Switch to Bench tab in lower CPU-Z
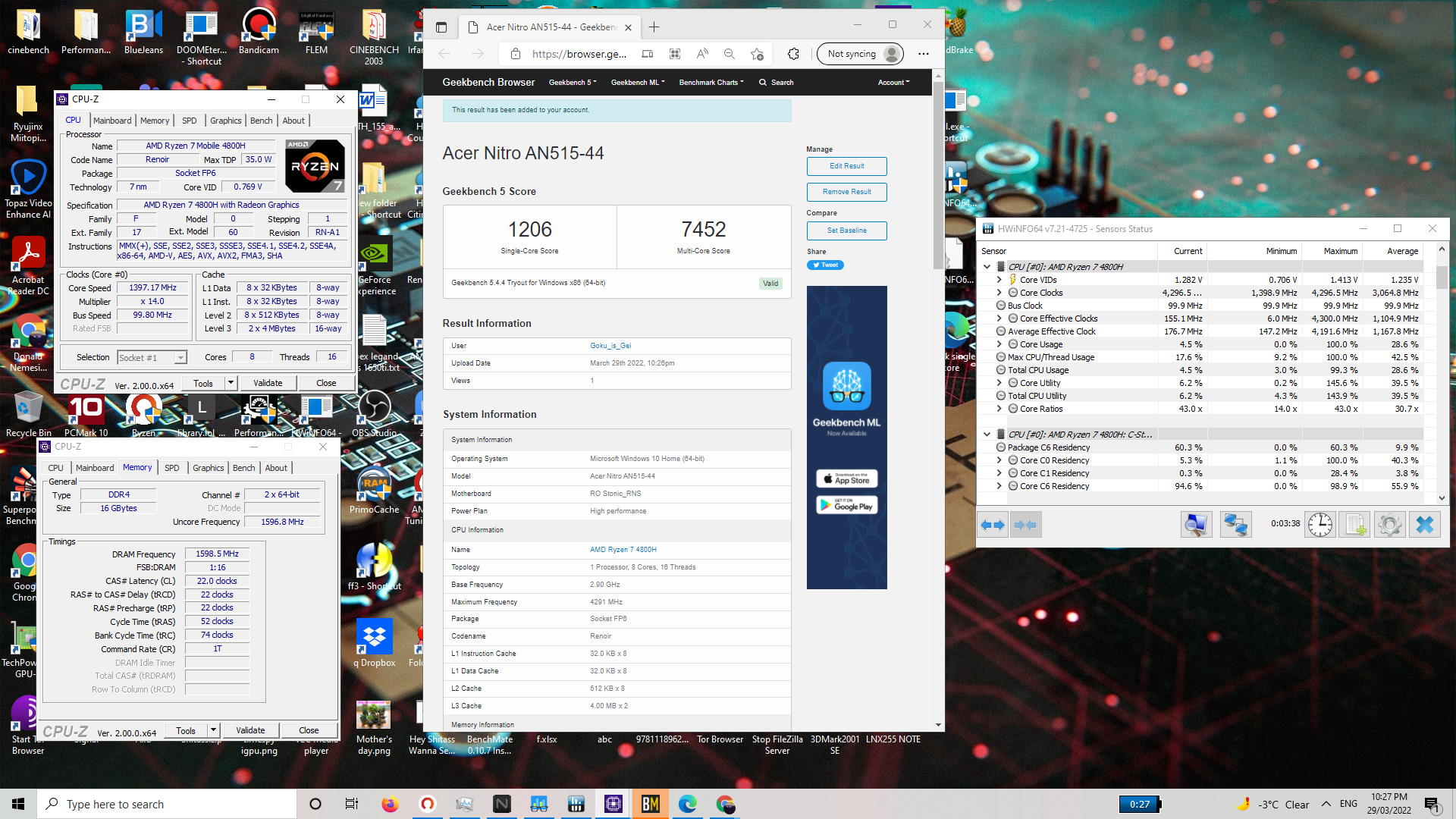Viewport: 1456px width, 819px height. click(x=244, y=468)
